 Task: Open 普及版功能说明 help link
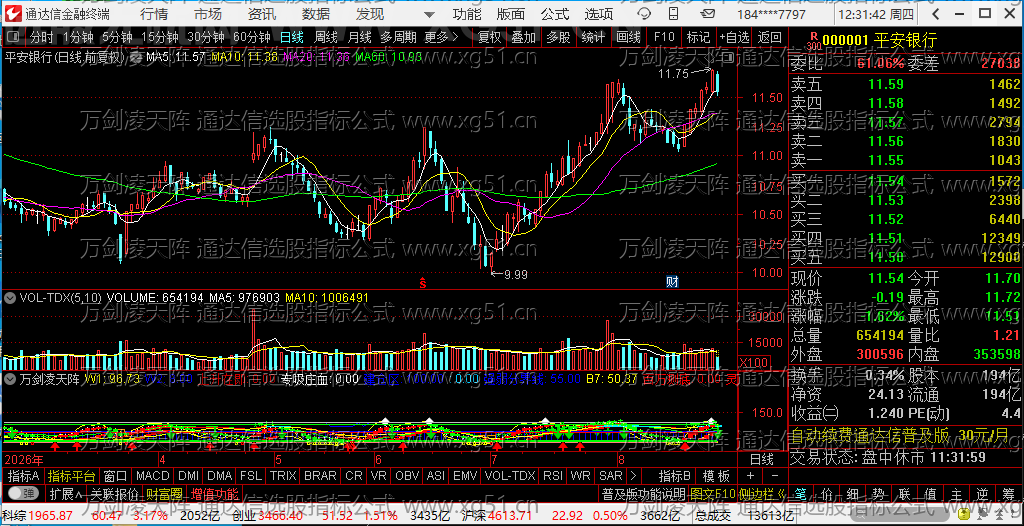click(643, 493)
